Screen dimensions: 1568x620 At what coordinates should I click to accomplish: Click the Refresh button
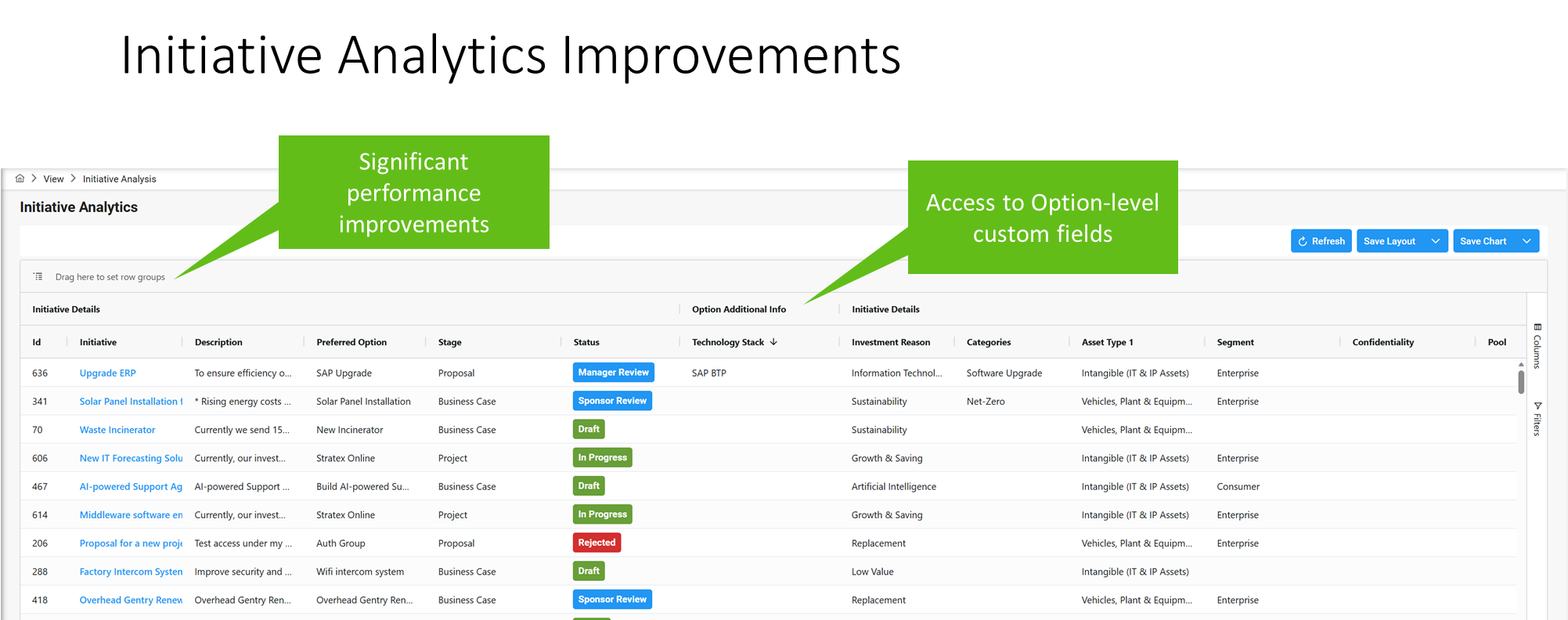tap(1321, 241)
